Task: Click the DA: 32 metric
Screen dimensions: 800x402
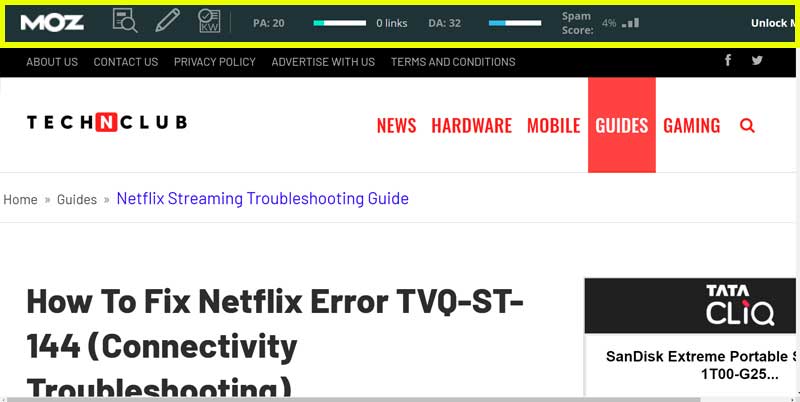Action: tap(444, 23)
